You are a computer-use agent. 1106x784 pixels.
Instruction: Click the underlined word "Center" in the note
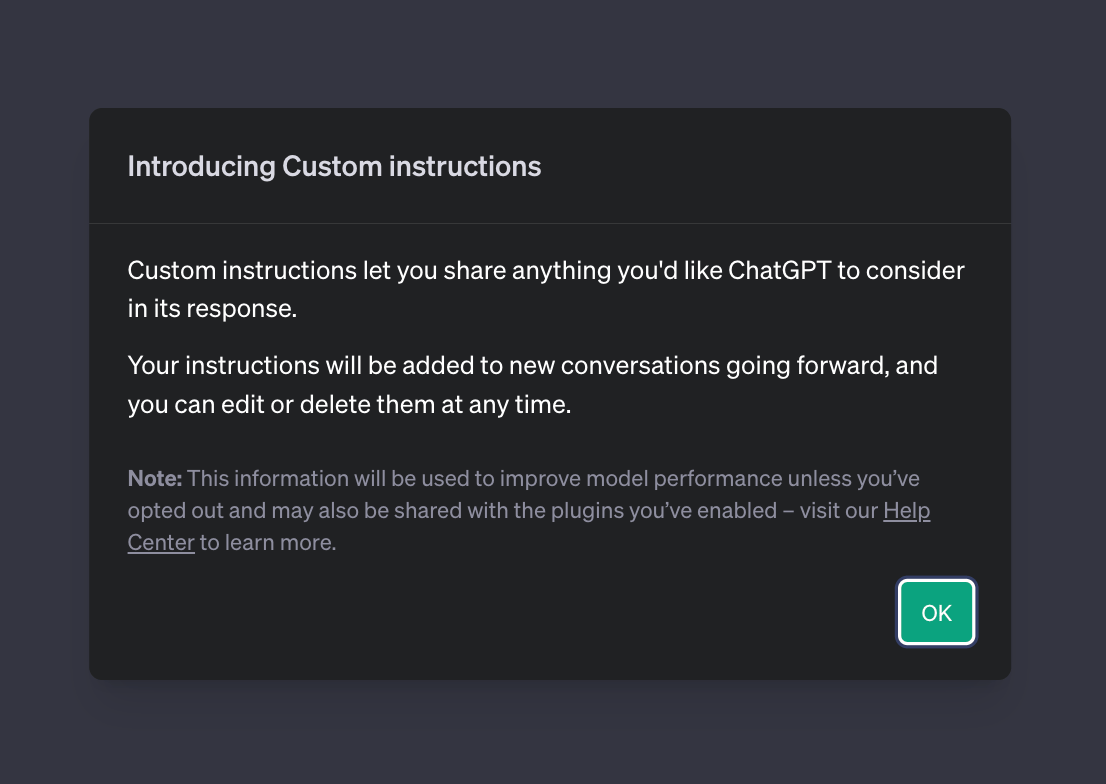[161, 543]
